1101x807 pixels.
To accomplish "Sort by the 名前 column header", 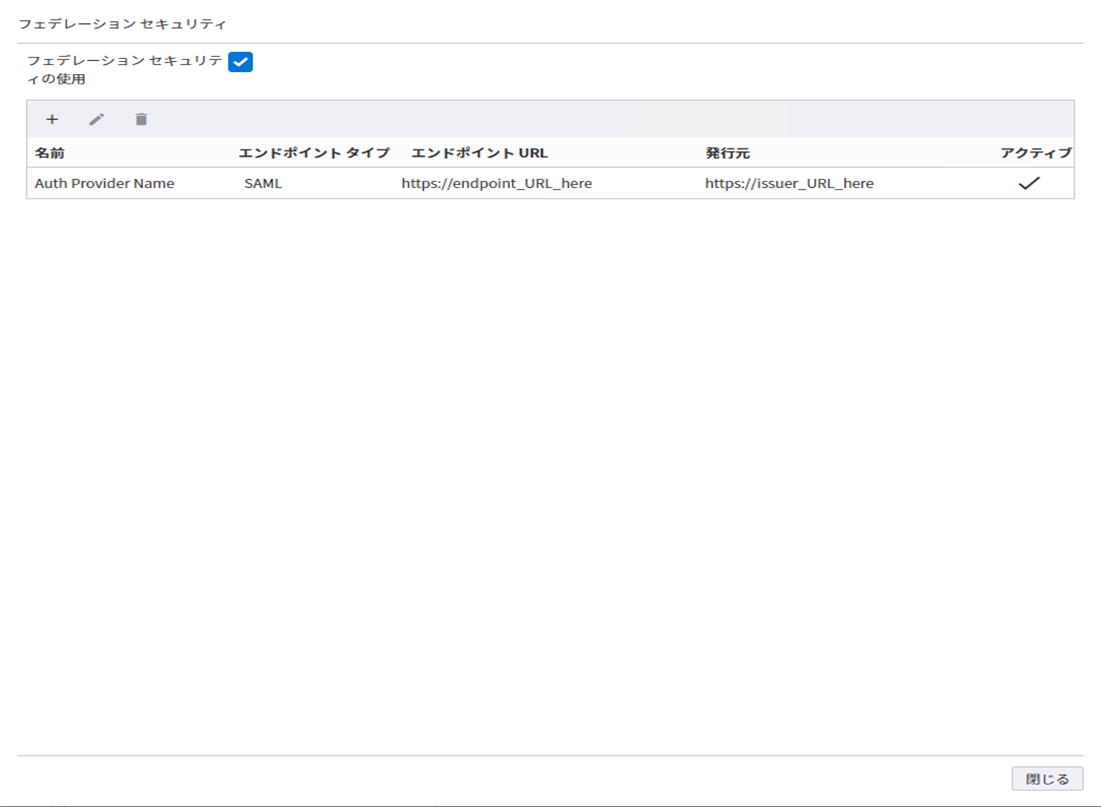I will 49,153.
